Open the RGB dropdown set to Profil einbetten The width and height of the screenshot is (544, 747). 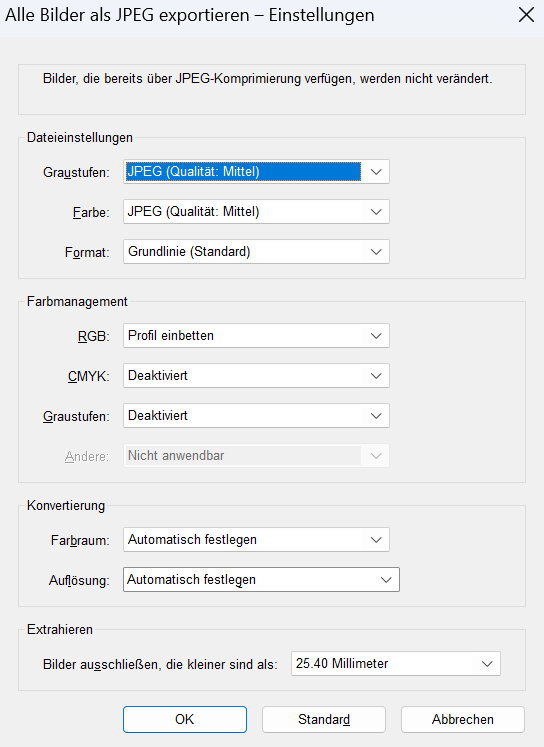click(256, 335)
